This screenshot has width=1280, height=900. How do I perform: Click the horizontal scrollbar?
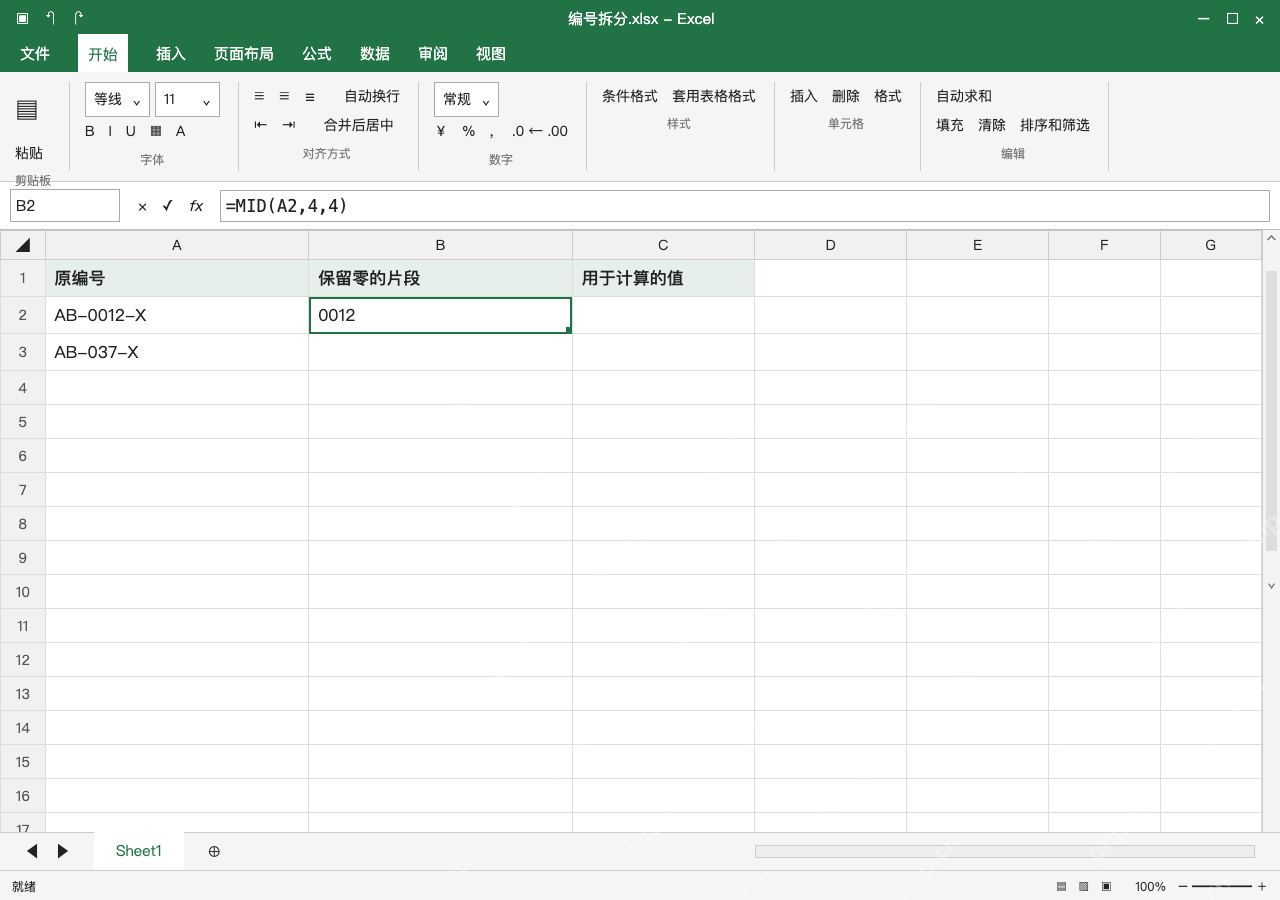1004,851
